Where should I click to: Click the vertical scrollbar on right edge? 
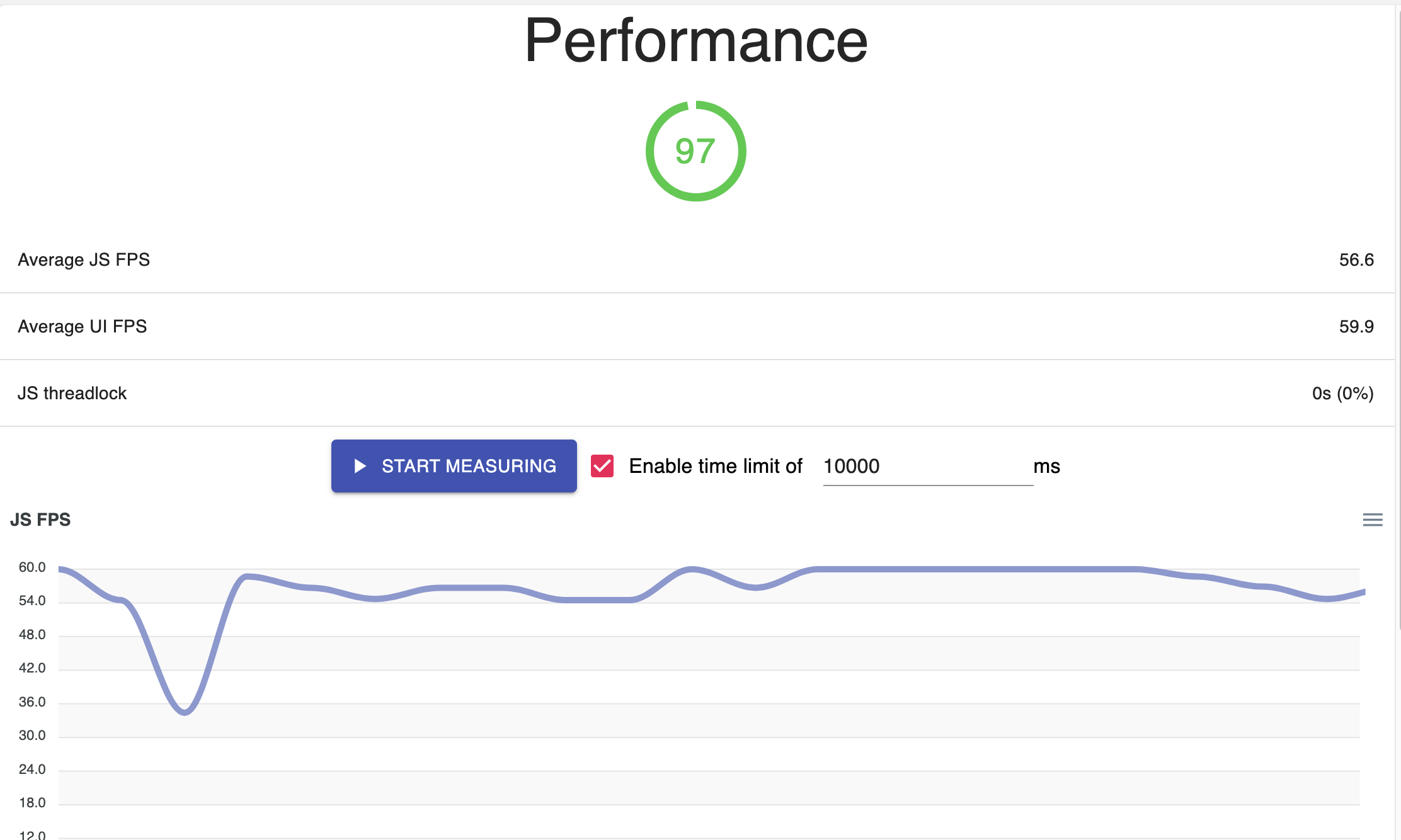pos(1398,315)
